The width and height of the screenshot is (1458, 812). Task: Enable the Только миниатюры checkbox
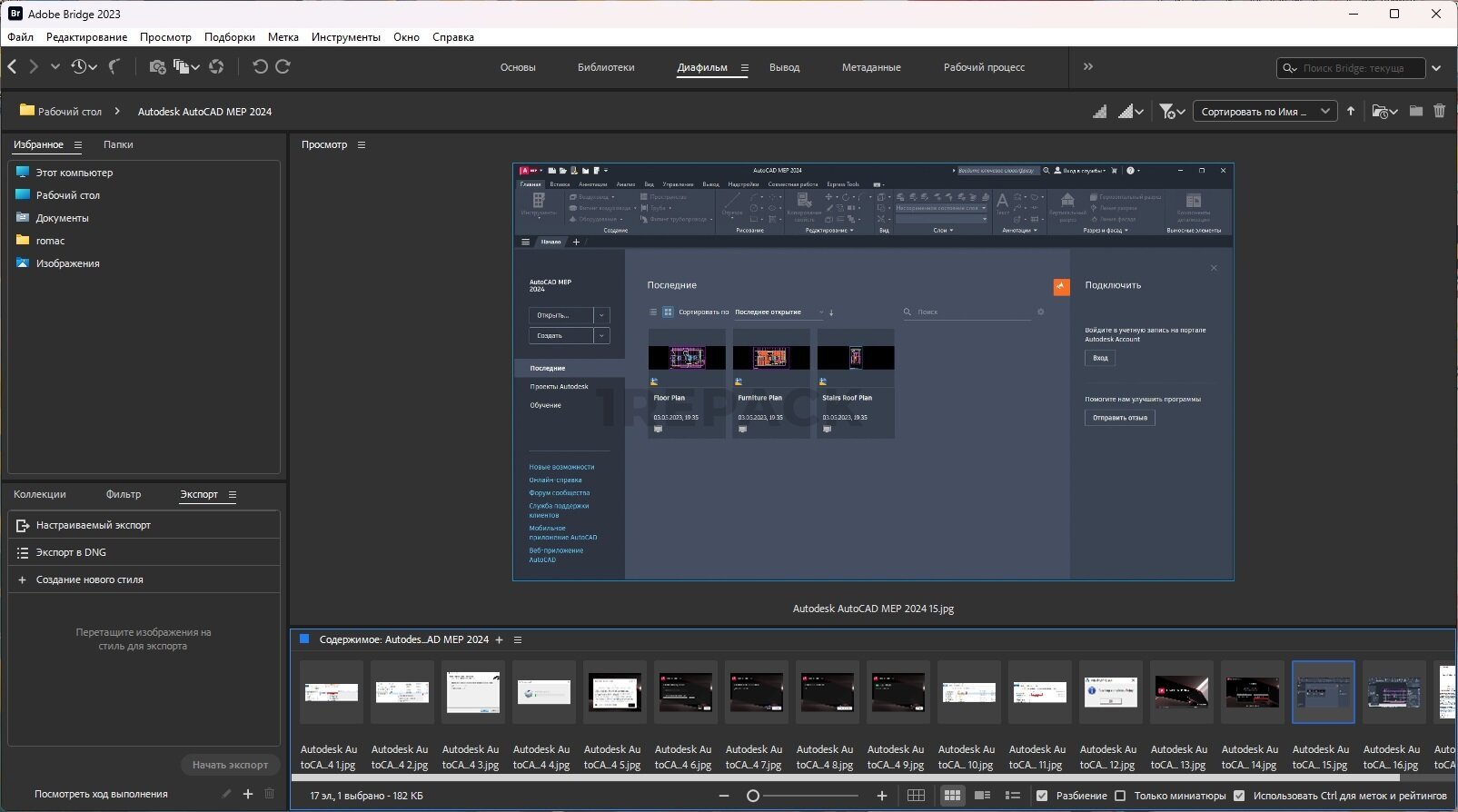tap(1120, 796)
